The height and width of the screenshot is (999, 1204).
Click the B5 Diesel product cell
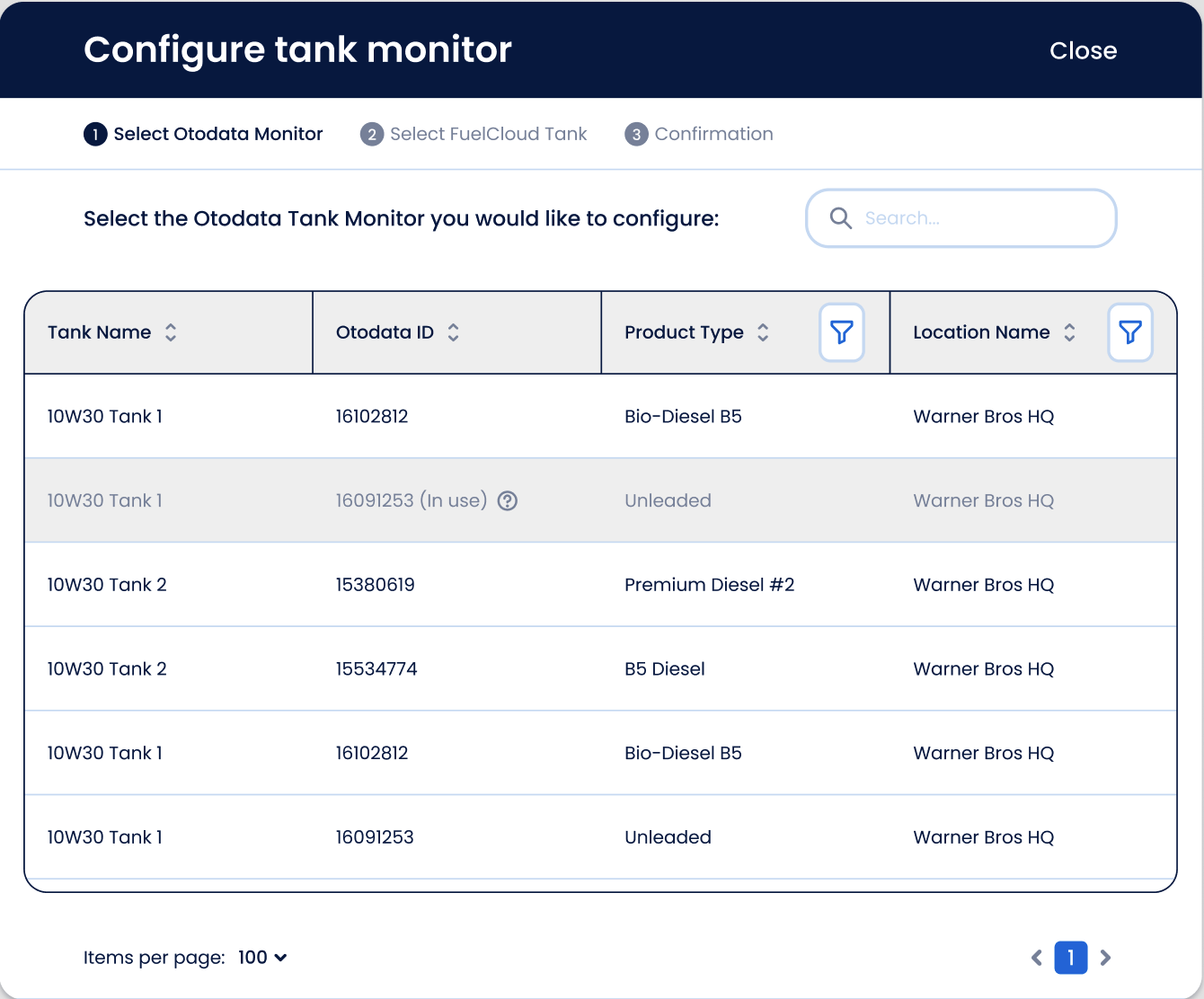(665, 669)
